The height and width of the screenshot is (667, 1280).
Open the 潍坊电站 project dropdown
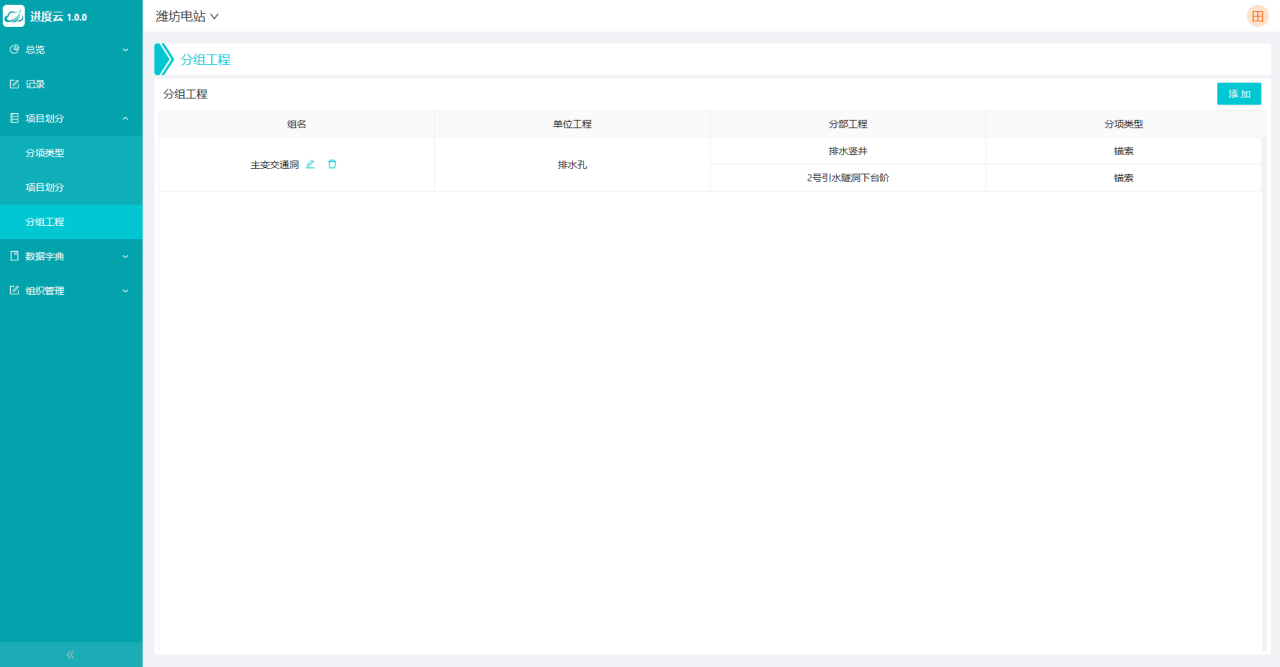187,16
